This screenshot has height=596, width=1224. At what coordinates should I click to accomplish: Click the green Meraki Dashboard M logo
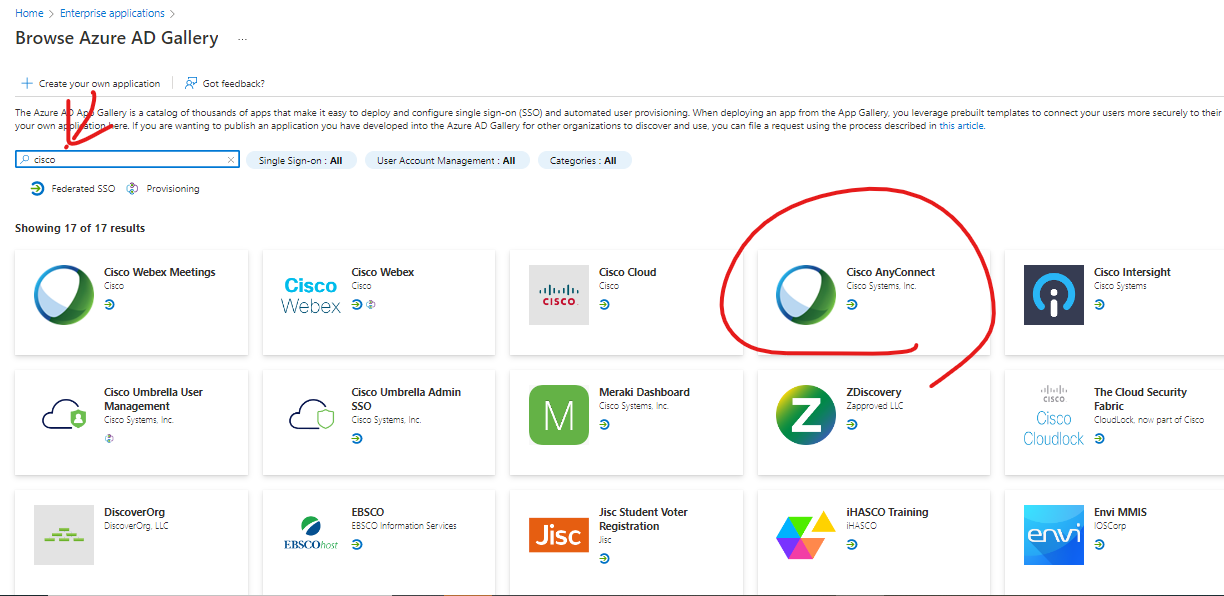click(x=559, y=415)
